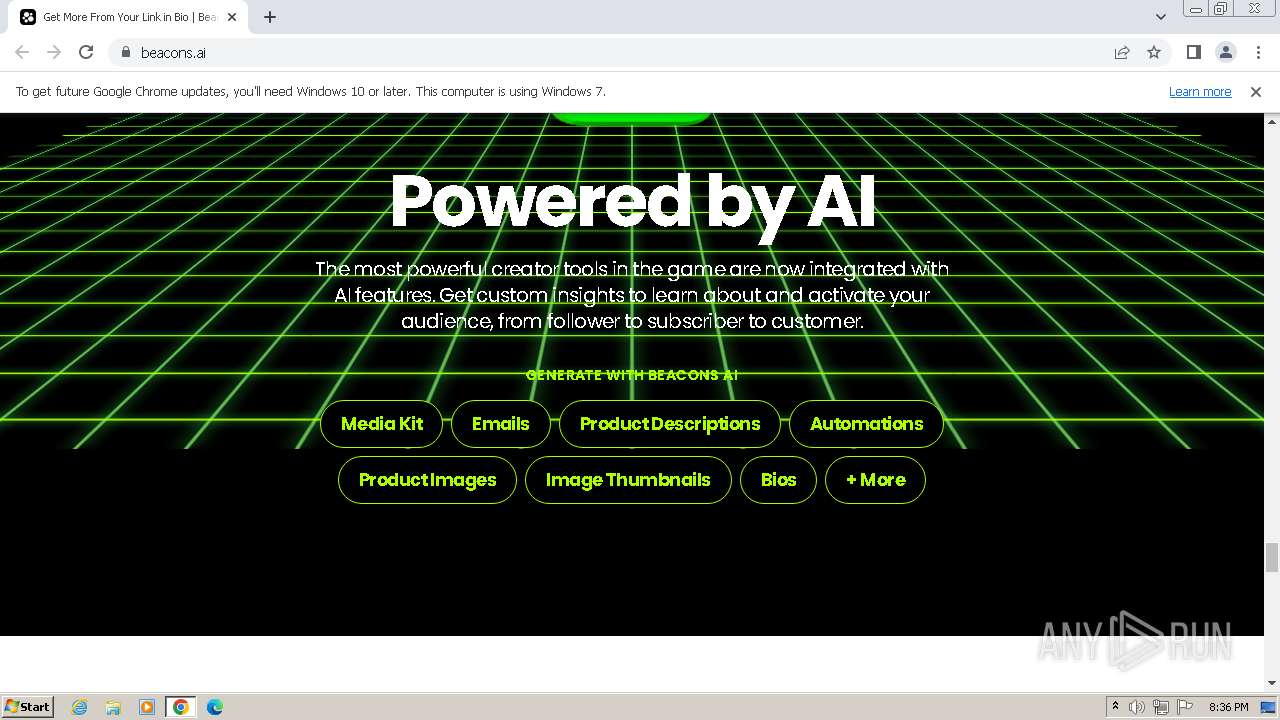The height and width of the screenshot is (720, 1280).
Task: Switch to Chrome in the taskbar
Action: [181, 707]
